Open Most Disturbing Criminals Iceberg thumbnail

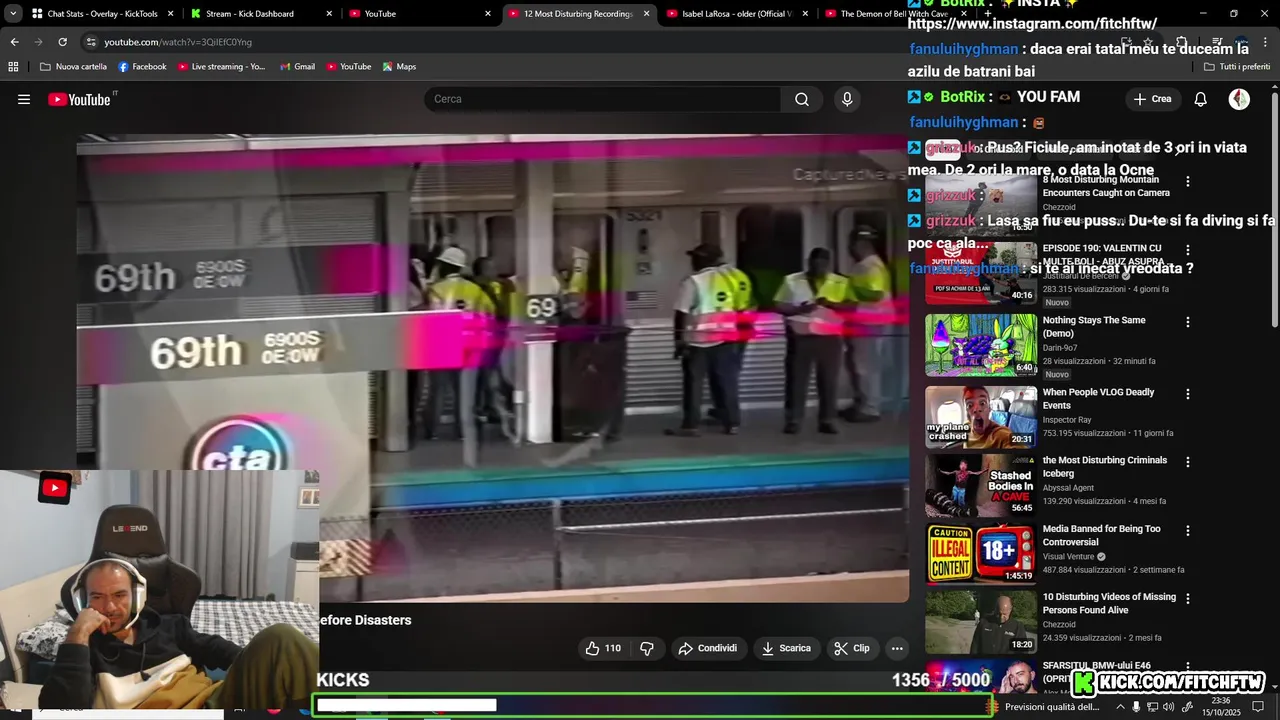pos(981,485)
